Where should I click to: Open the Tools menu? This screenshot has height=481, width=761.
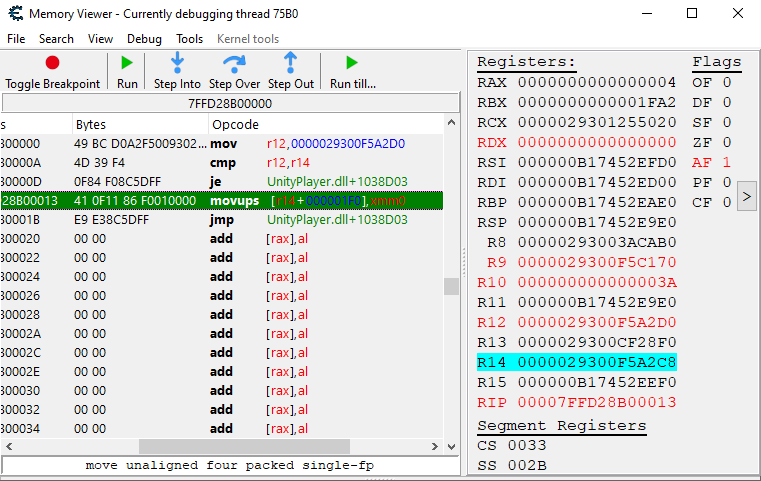pos(189,39)
